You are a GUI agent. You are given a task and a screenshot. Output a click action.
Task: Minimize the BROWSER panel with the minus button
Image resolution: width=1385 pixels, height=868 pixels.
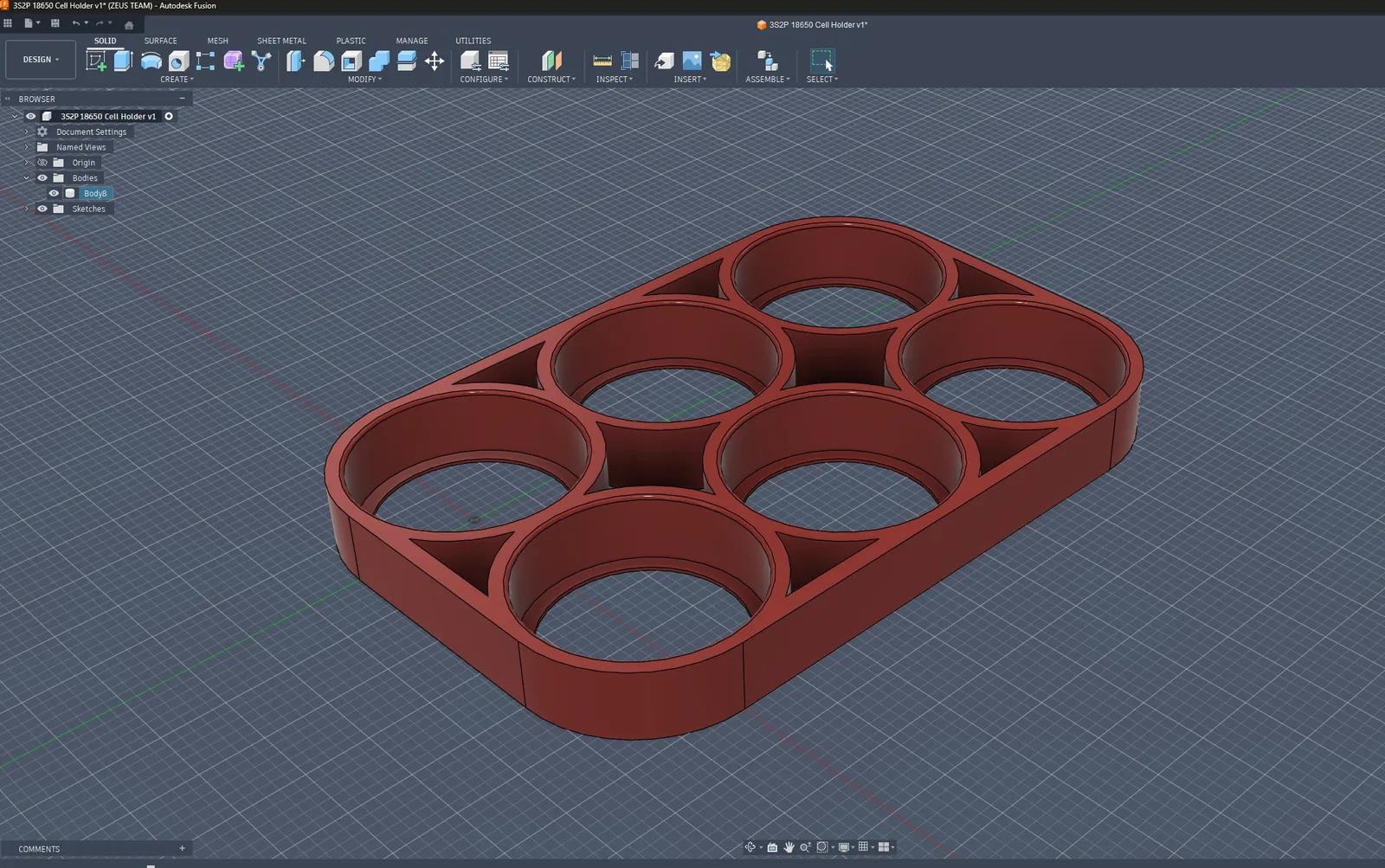182,99
